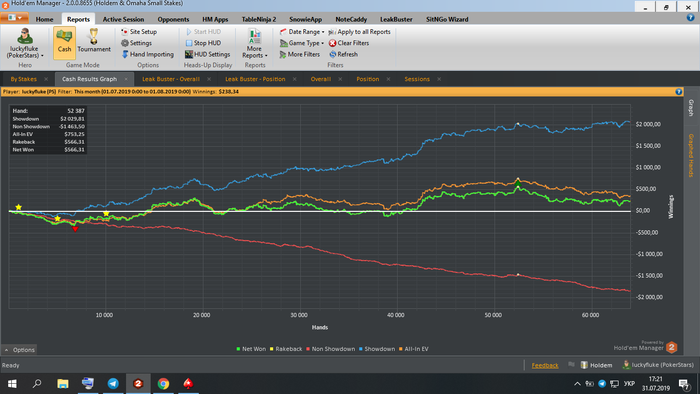Select Cash Results Graph tab
The image size is (700, 394).
89,79
